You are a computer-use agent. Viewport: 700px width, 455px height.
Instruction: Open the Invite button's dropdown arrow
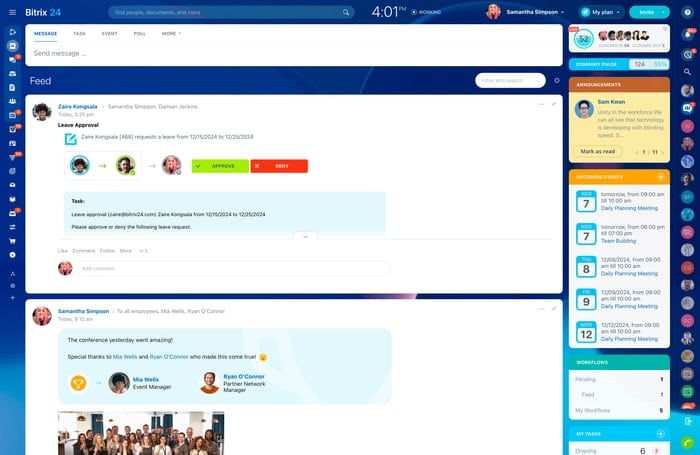pos(662,12)
